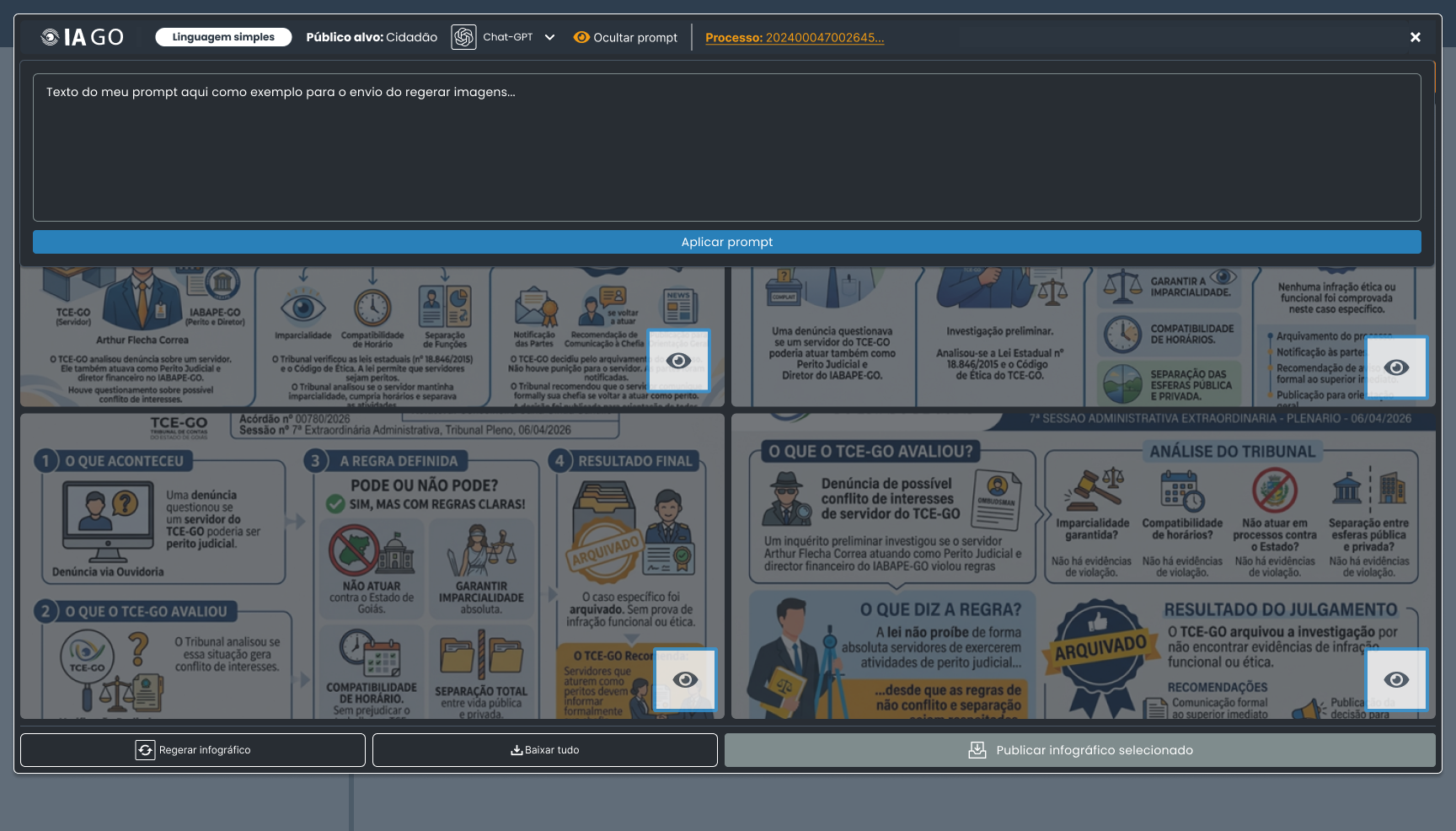Preview top-right infographic with eye icon

pyautogui.click(x=1396, y=367)
